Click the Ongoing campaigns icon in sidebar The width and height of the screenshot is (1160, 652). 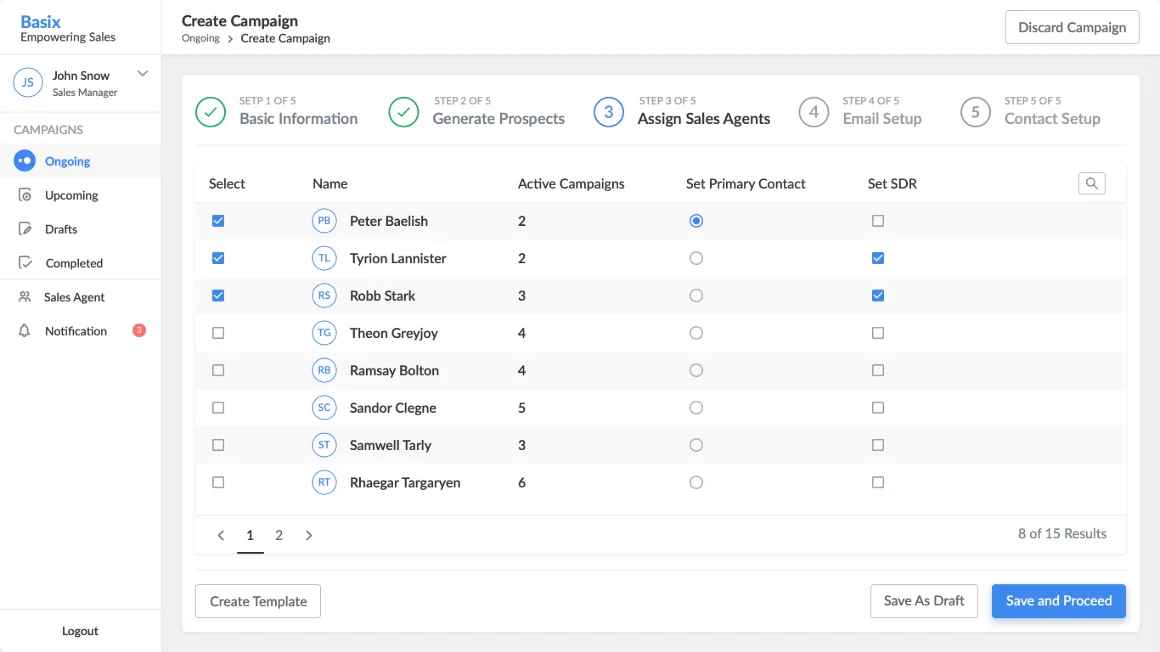point(24,161)
